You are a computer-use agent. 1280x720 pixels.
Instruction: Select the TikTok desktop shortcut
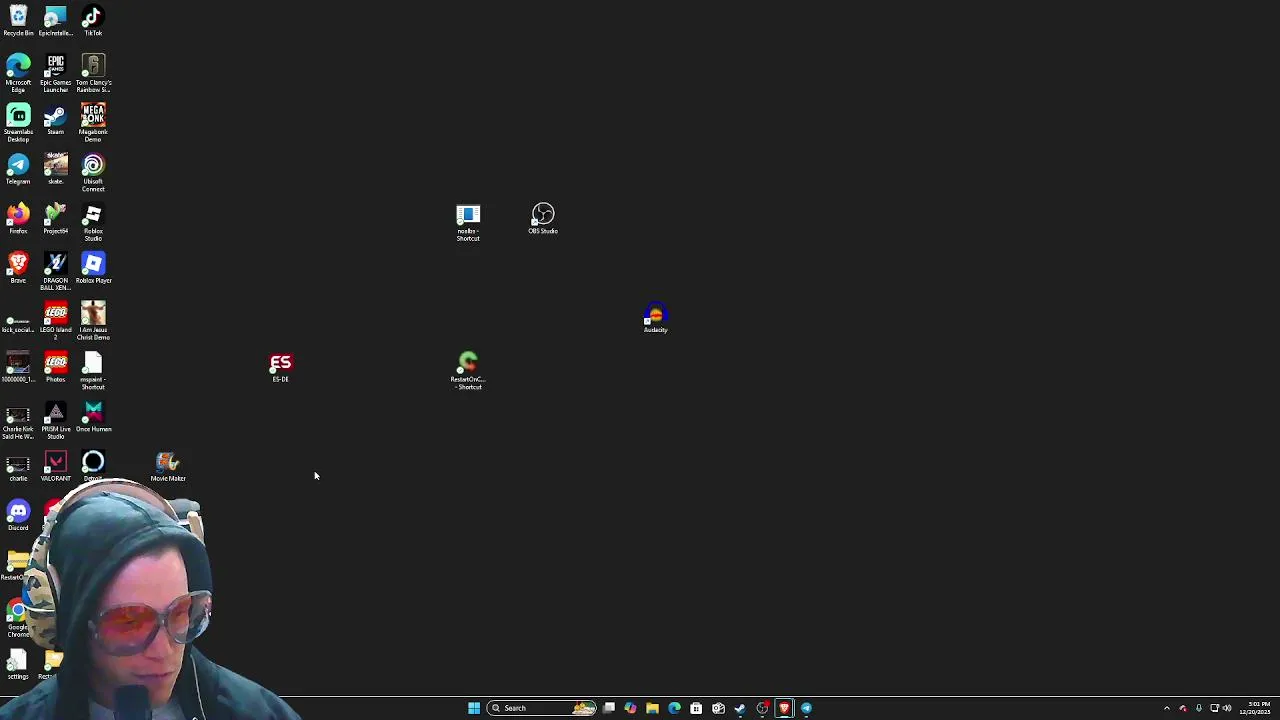(93, 21)
